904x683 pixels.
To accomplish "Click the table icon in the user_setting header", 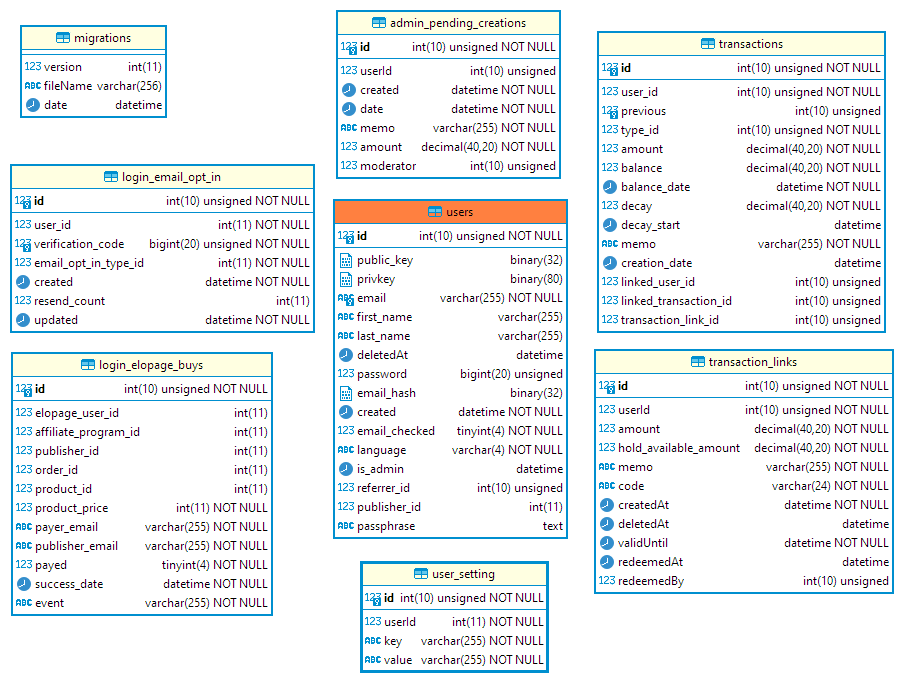I will point(419,573).
